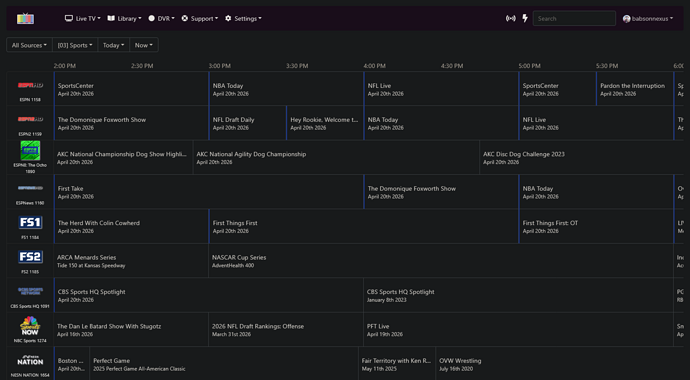Click the lightning bolt activity icon
The image size is (690, 380).
(525, 18)
